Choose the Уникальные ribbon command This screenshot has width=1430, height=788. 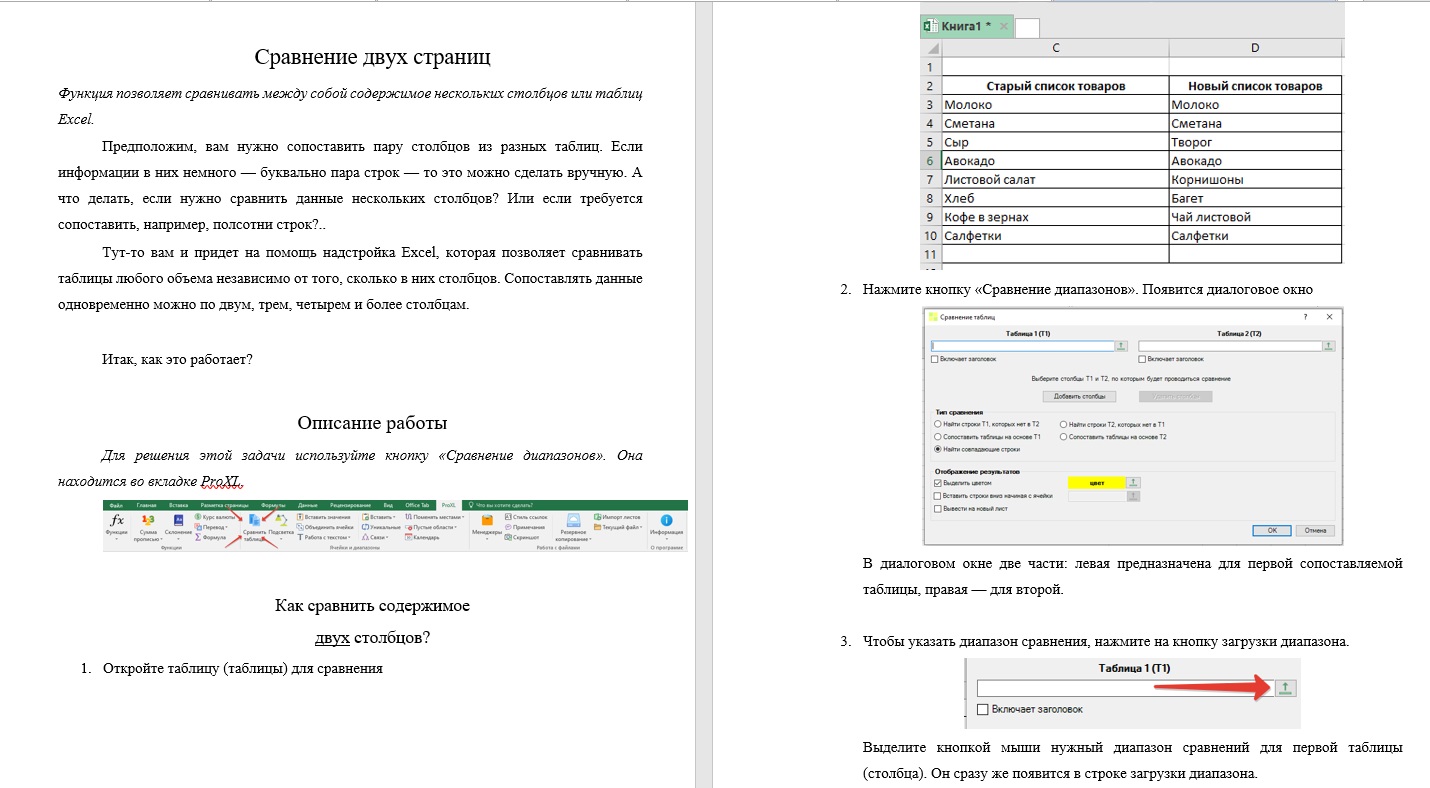coord(379,527)
